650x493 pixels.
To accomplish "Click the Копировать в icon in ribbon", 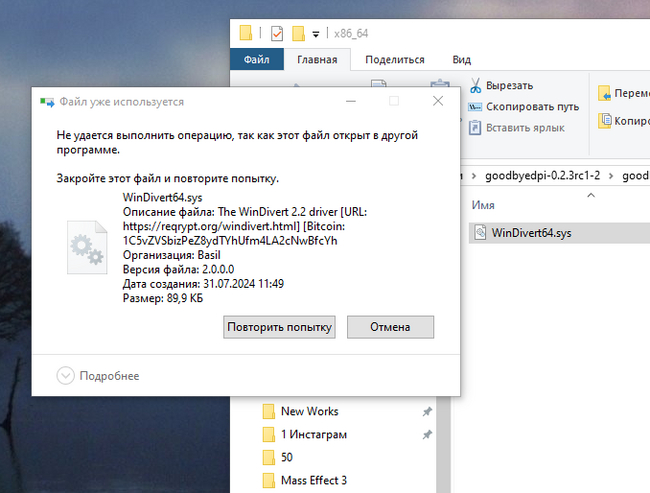I will click(x=604, y=121).
